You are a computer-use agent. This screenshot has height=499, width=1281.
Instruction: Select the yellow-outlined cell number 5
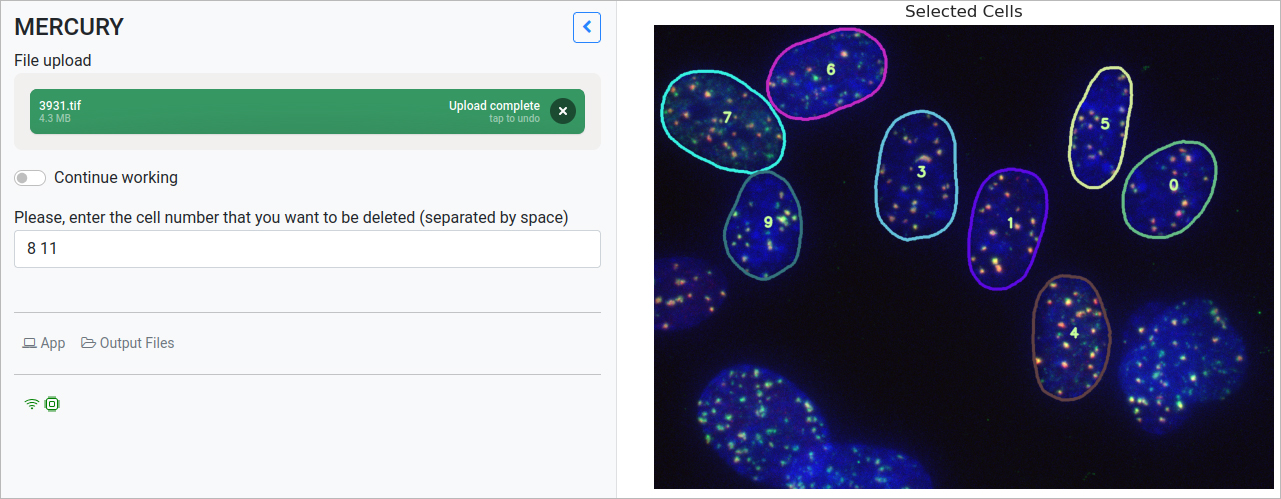pyautogui.click(x=1104, y=125)
